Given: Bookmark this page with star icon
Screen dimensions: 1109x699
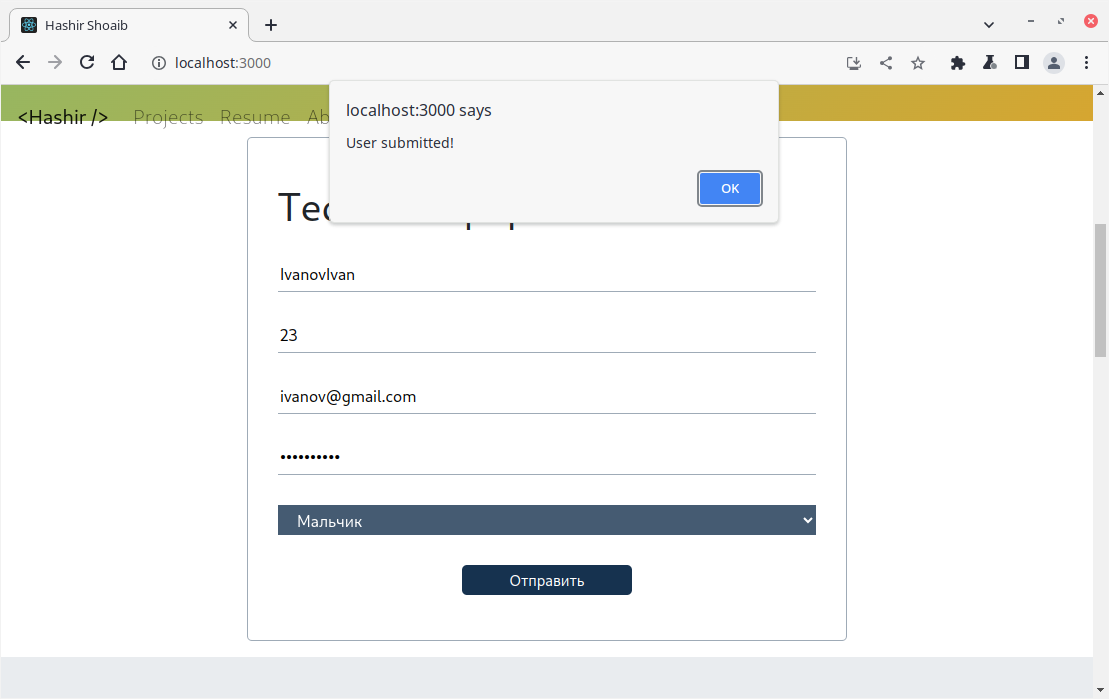Looking at the screenshot, I should (x=918, y=63).
